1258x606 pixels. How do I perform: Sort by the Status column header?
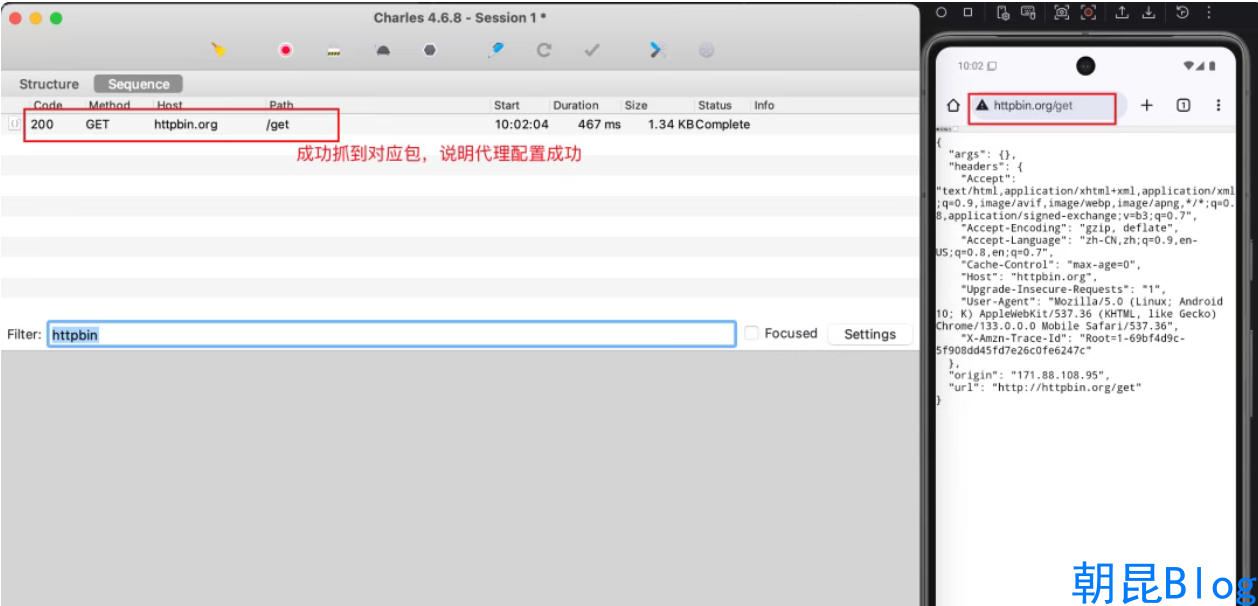[715, 105]
